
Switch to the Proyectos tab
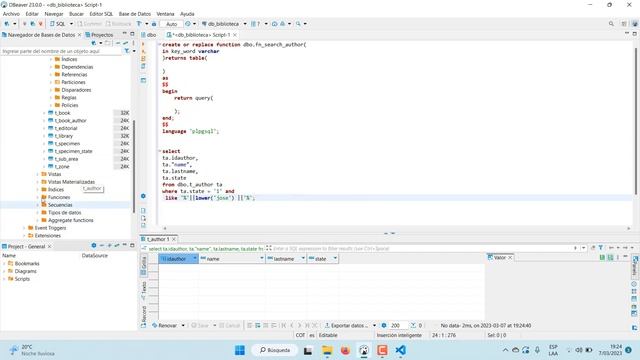click(99, 35)
